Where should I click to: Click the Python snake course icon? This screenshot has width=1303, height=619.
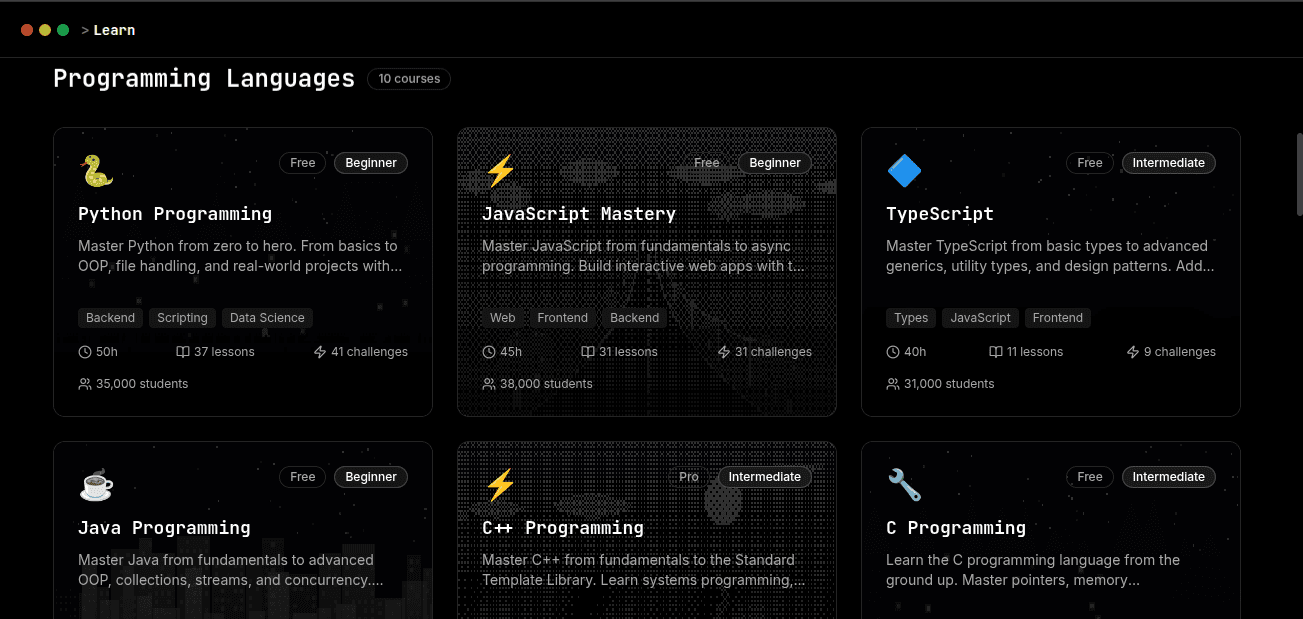point(96,171)
